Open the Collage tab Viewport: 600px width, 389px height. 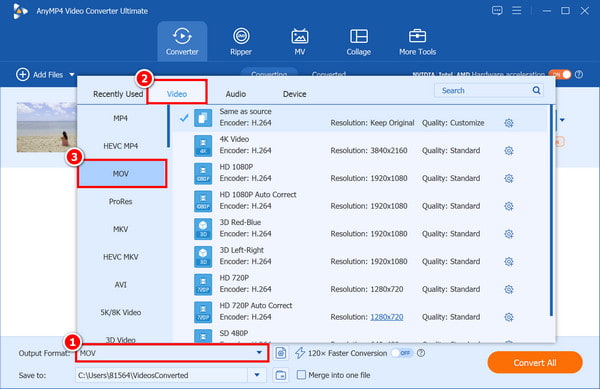pos(359,41)
